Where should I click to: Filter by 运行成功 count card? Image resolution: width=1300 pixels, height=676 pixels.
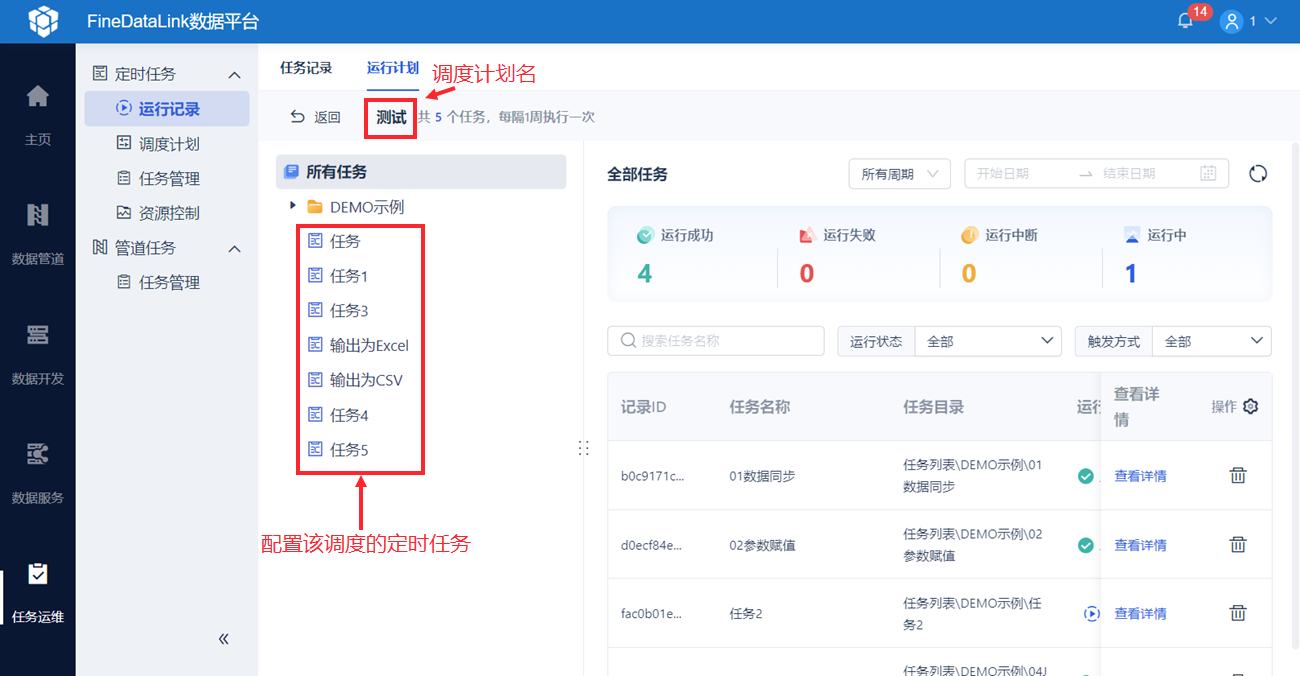coord(693,255)
